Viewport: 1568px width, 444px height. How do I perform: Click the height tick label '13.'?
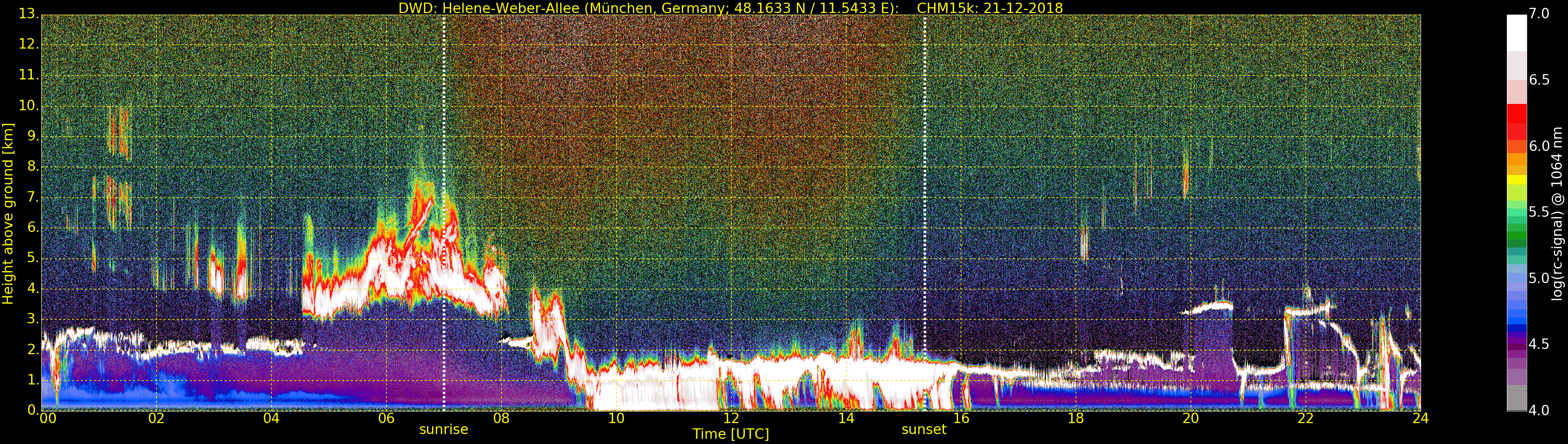(29, 14)
